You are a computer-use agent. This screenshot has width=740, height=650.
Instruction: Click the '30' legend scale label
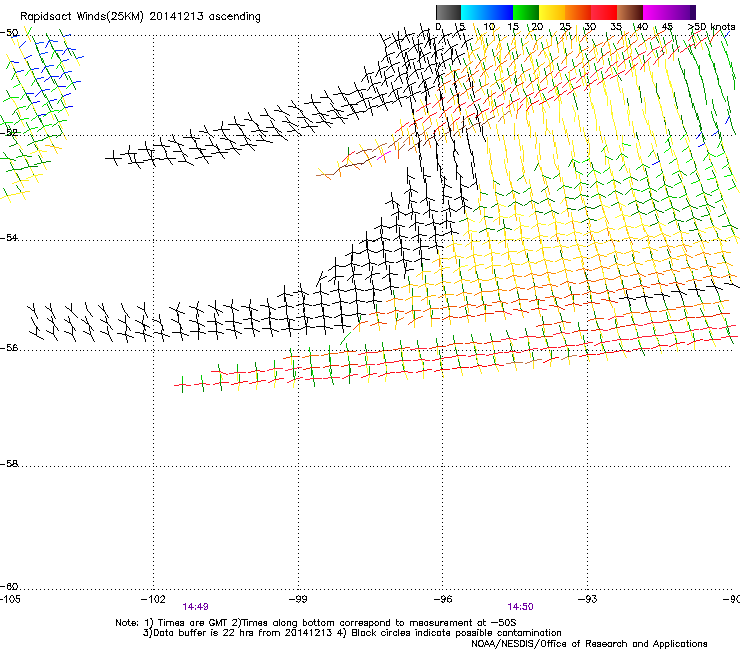tap(590, 27)
